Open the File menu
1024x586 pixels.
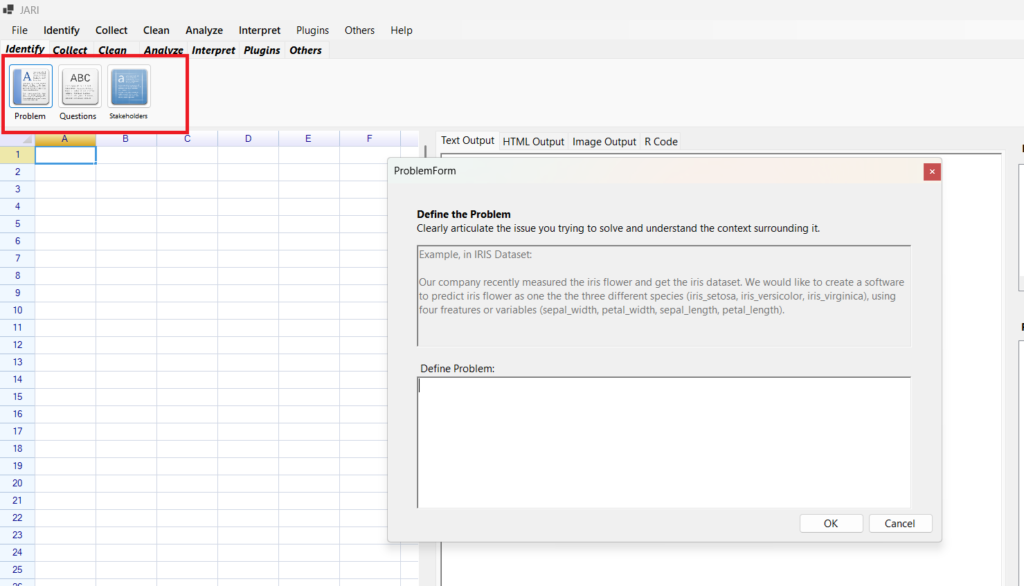tap(20, 30)
